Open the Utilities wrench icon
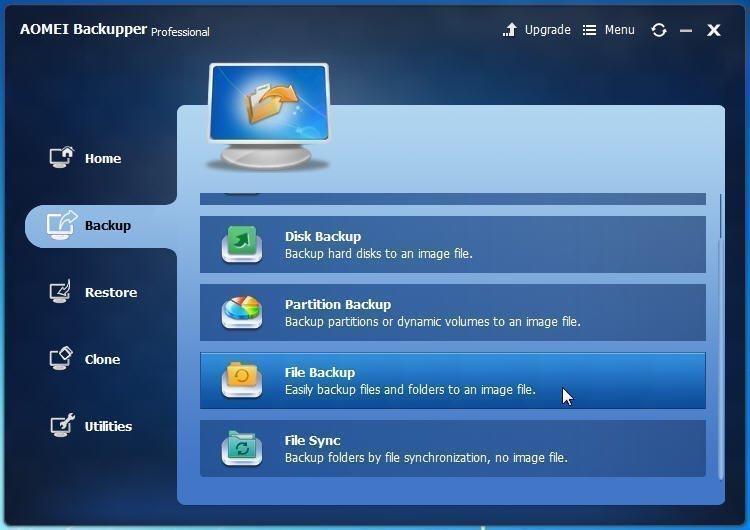Screen dimensions: 750x530 coord(62,425)
